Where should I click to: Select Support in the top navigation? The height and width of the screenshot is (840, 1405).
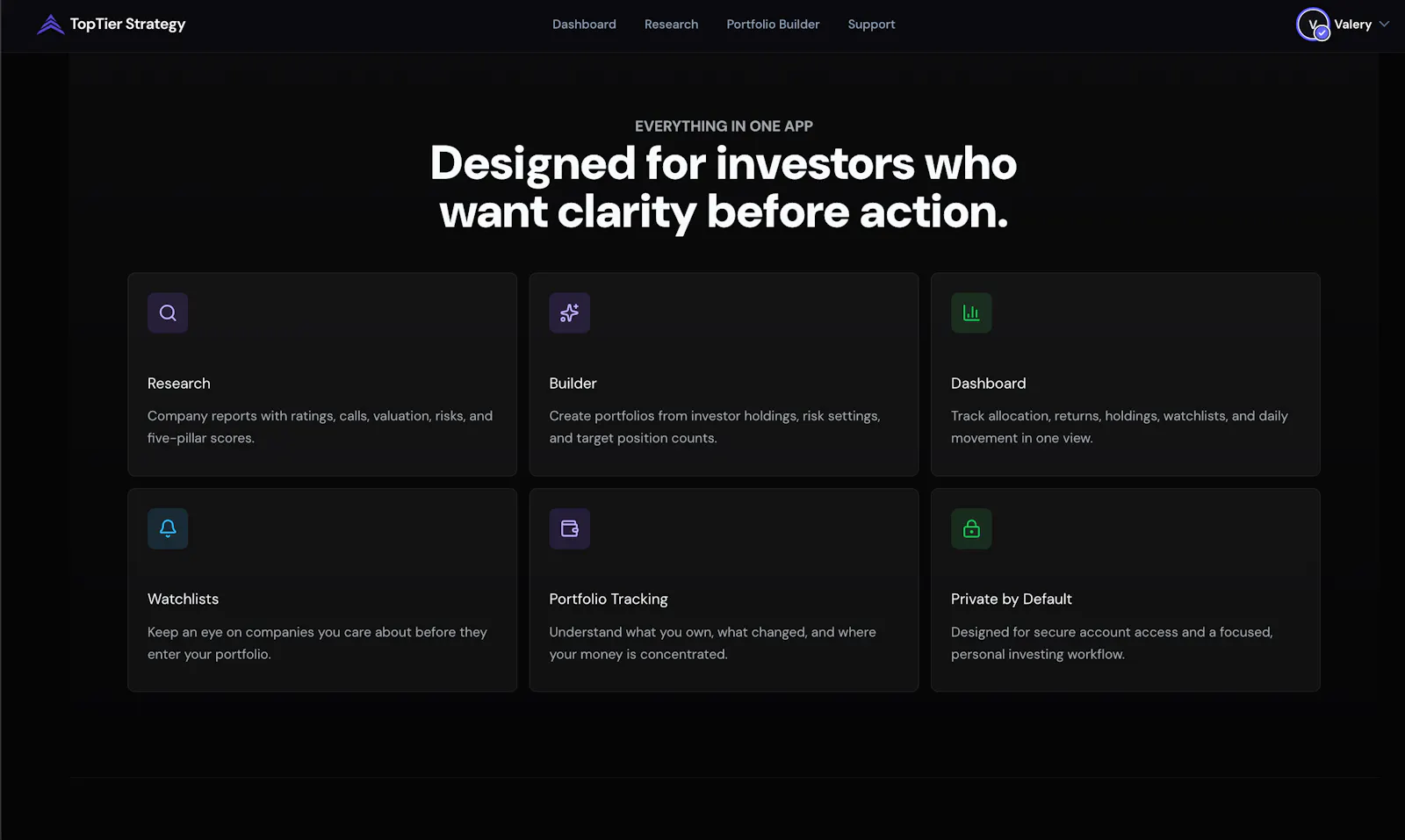pos(871,25)
